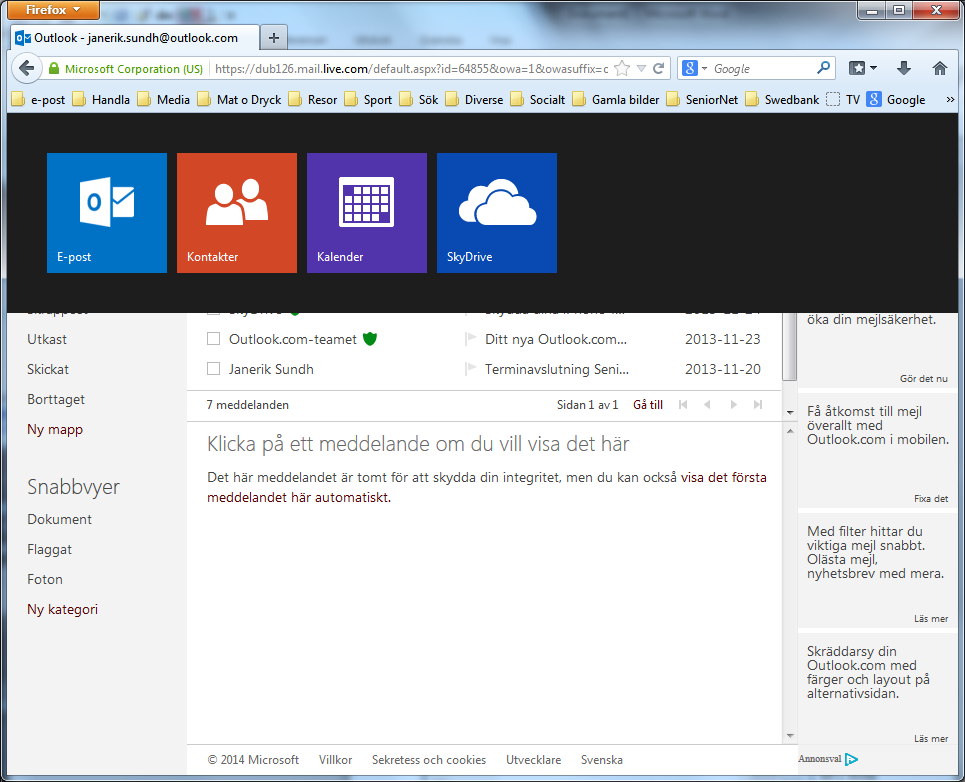965x782 pixels.
Task: Show more bookmarks with overflow chevron
Action: pyautogui.click(x=950, y=100)
